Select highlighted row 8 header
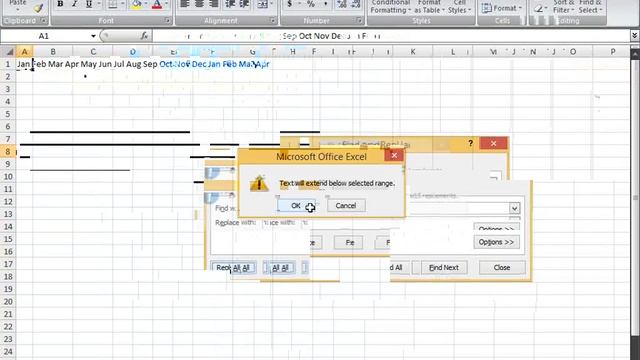Image resolution: width=640 pixels, height=360 pixels. point(8,151)
